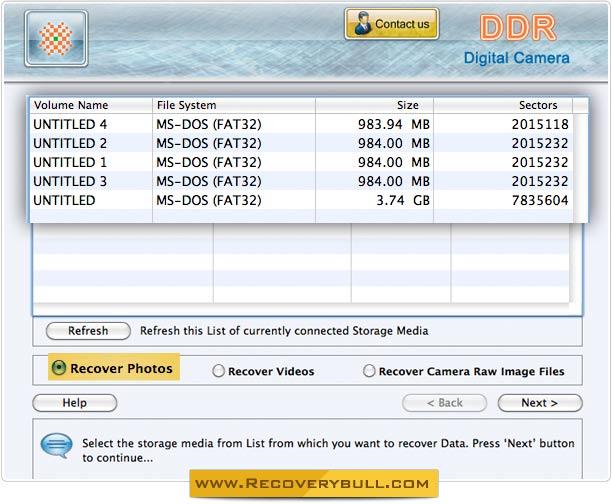This screenshot has width=612, height=504.
Task: Click the Contact us button
Action: 391,24
